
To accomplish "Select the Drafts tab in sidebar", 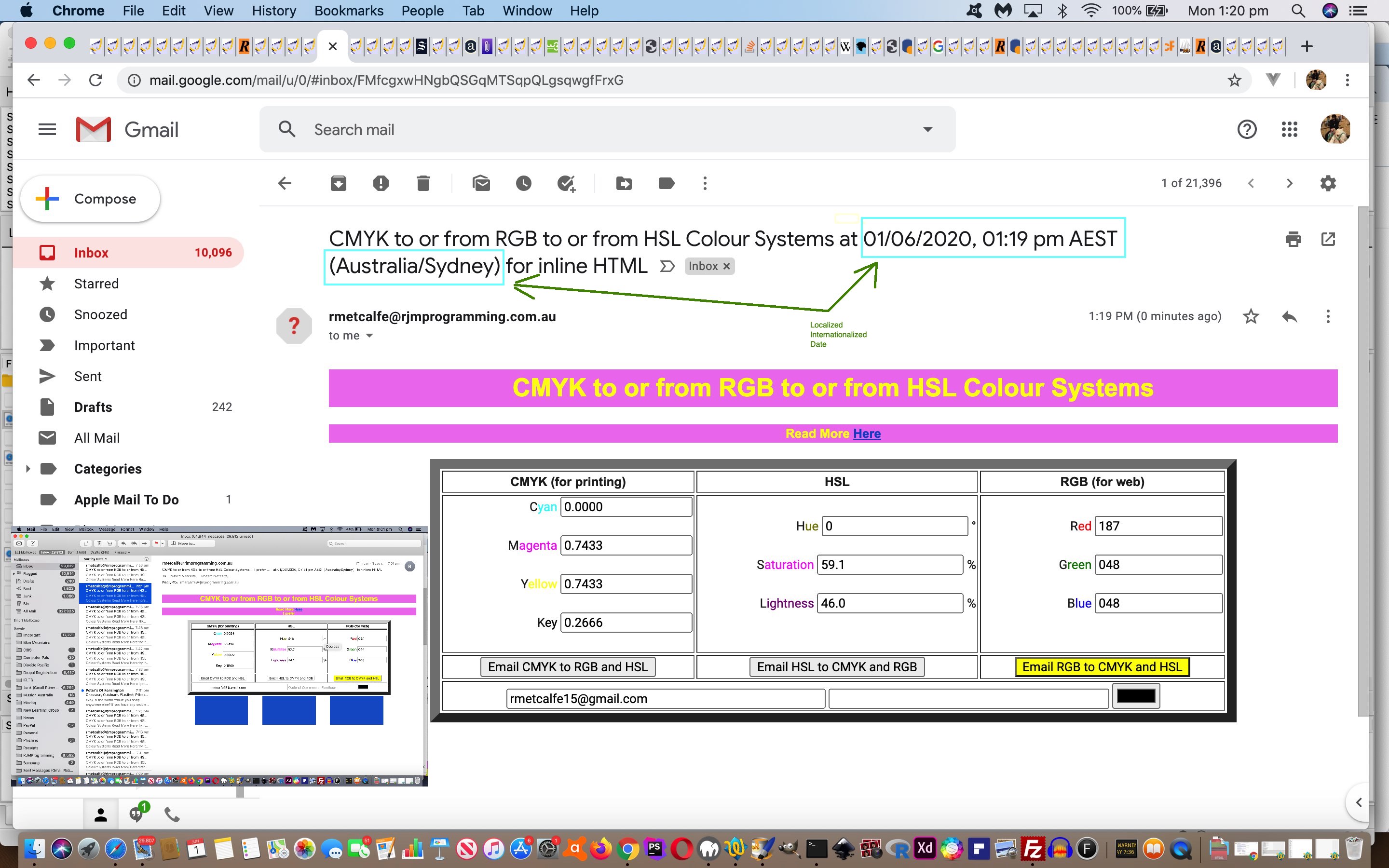I will pyautogui.click(x=94, y=406).
